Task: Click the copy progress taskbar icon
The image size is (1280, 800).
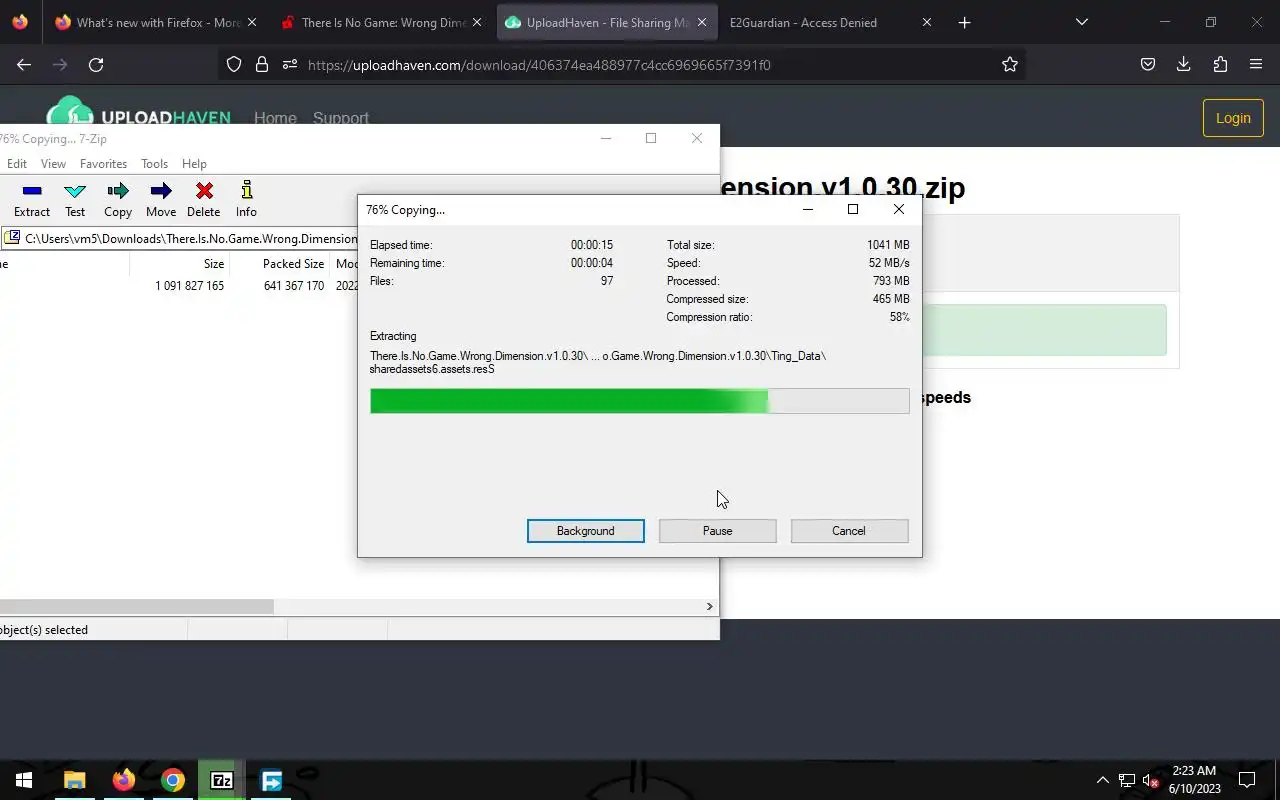Action: [x=271, y=780]
